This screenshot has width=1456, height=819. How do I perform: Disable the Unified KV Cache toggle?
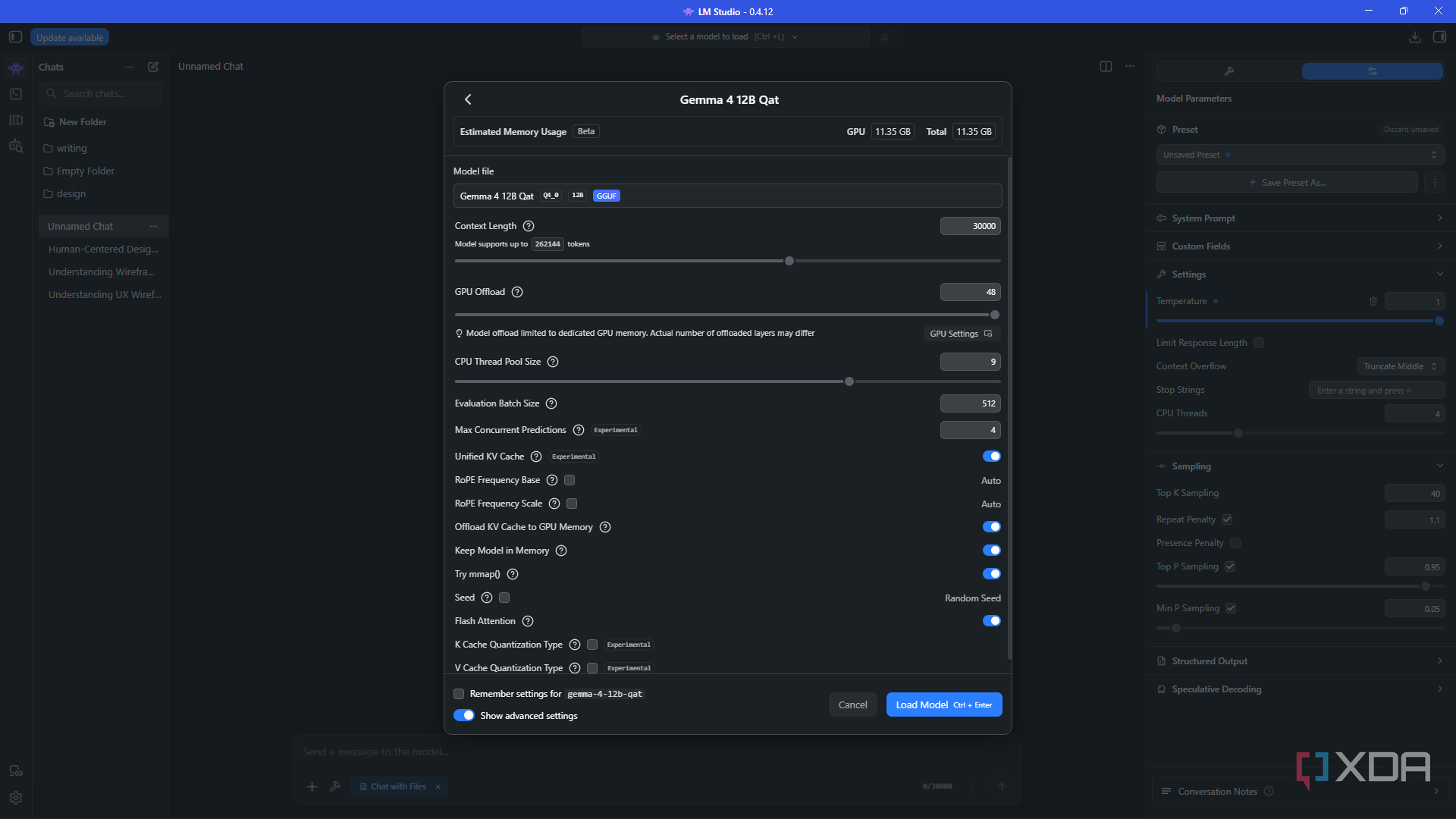click(x=992, y=457)
